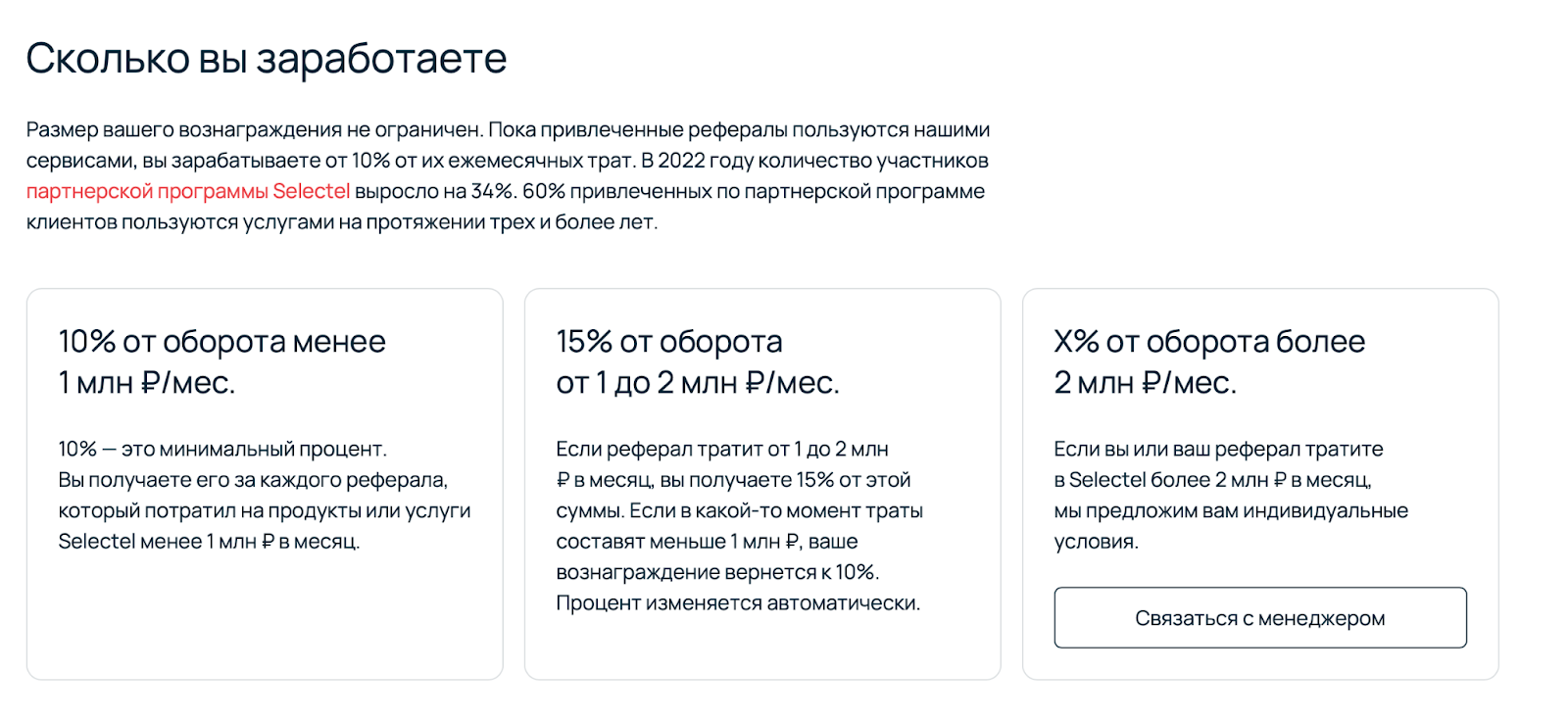The image size is (1568, 721).
Task: Click the sentence "10% — это минимальный процент."
Action: coord(222,450)
